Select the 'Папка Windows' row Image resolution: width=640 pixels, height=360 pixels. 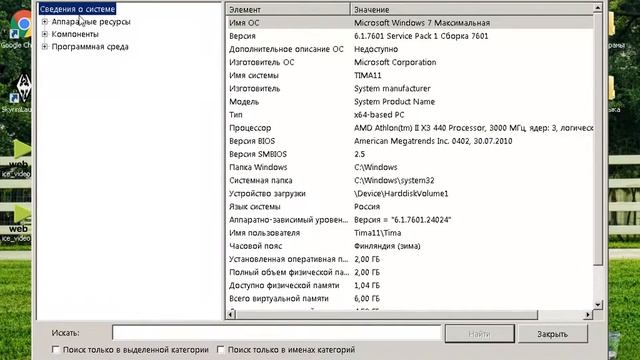tap(410, 167)
